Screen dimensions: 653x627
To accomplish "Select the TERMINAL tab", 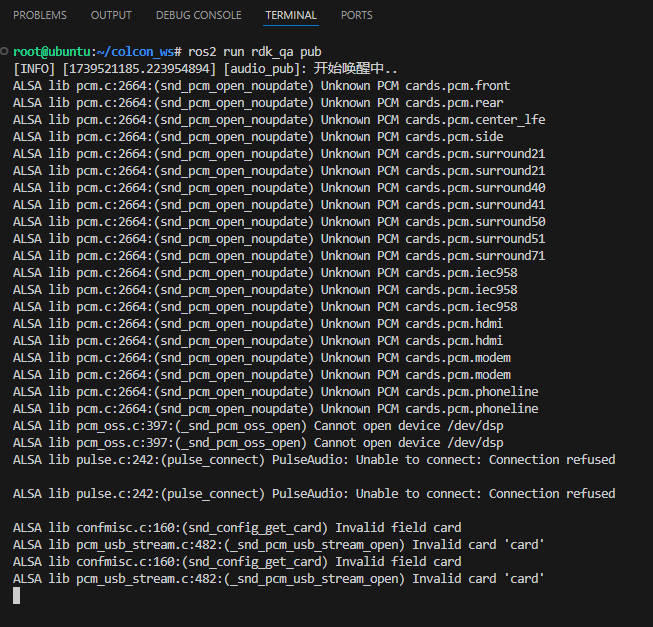I will pyautogui.click(x=291, y=15).
